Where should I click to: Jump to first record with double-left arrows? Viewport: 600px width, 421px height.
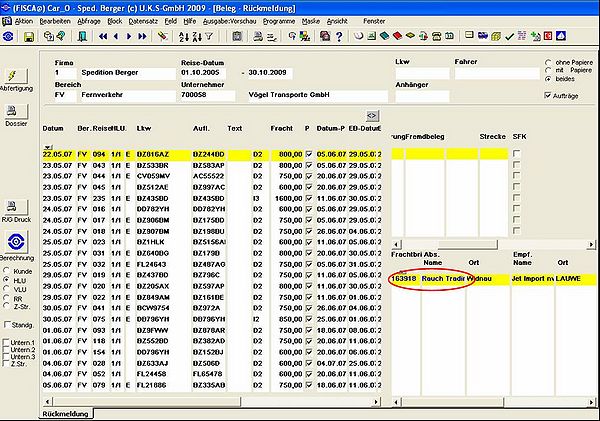tap(103, 36)
